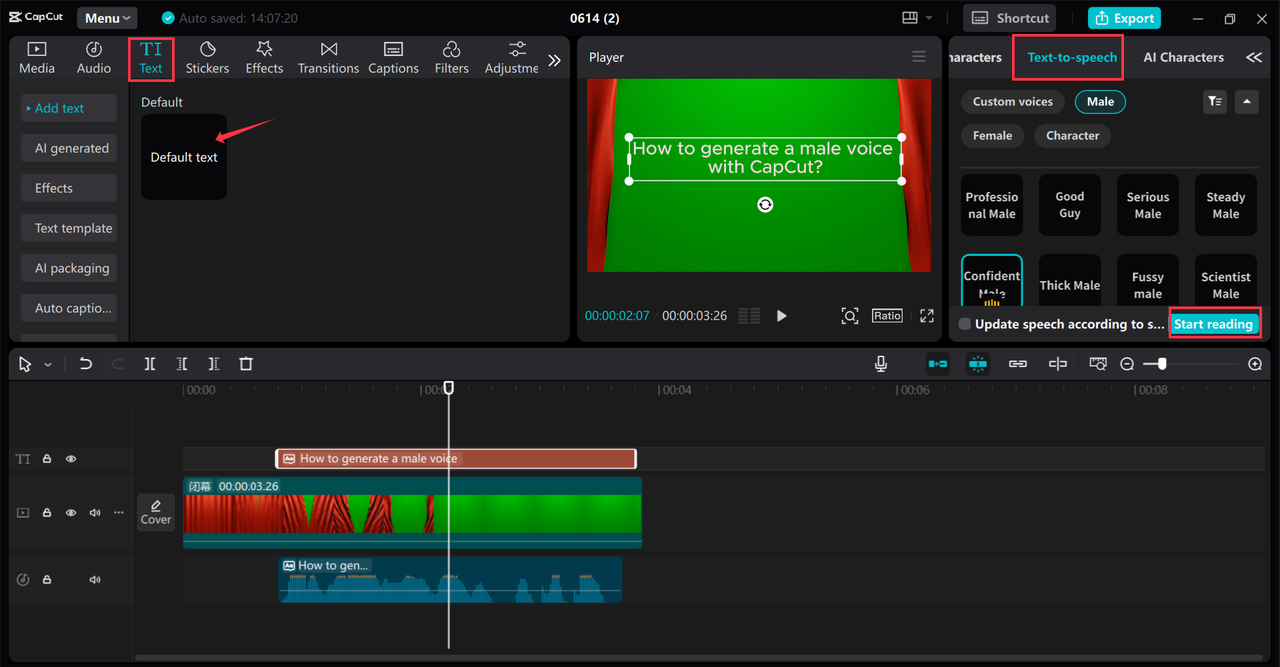Switch to the Text tab
The width and height of the screenshot is (1280, 667).
151,58
